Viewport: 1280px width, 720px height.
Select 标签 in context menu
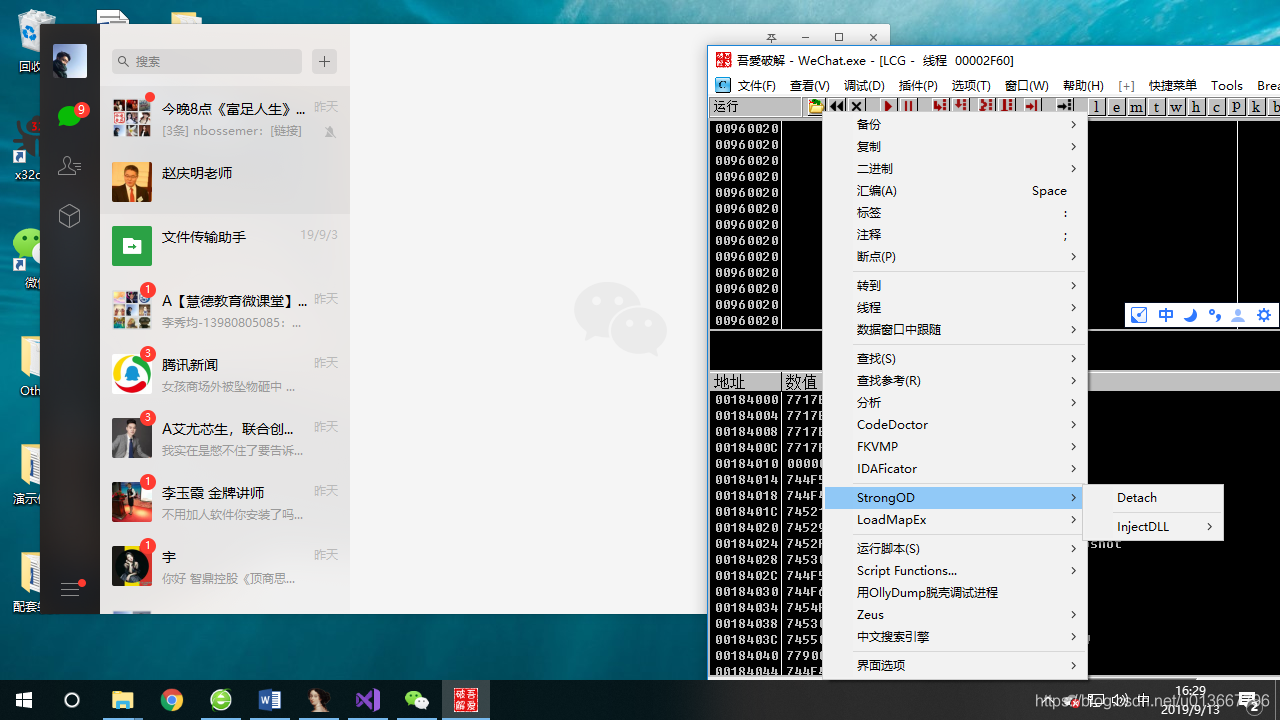tap(955, 213)
